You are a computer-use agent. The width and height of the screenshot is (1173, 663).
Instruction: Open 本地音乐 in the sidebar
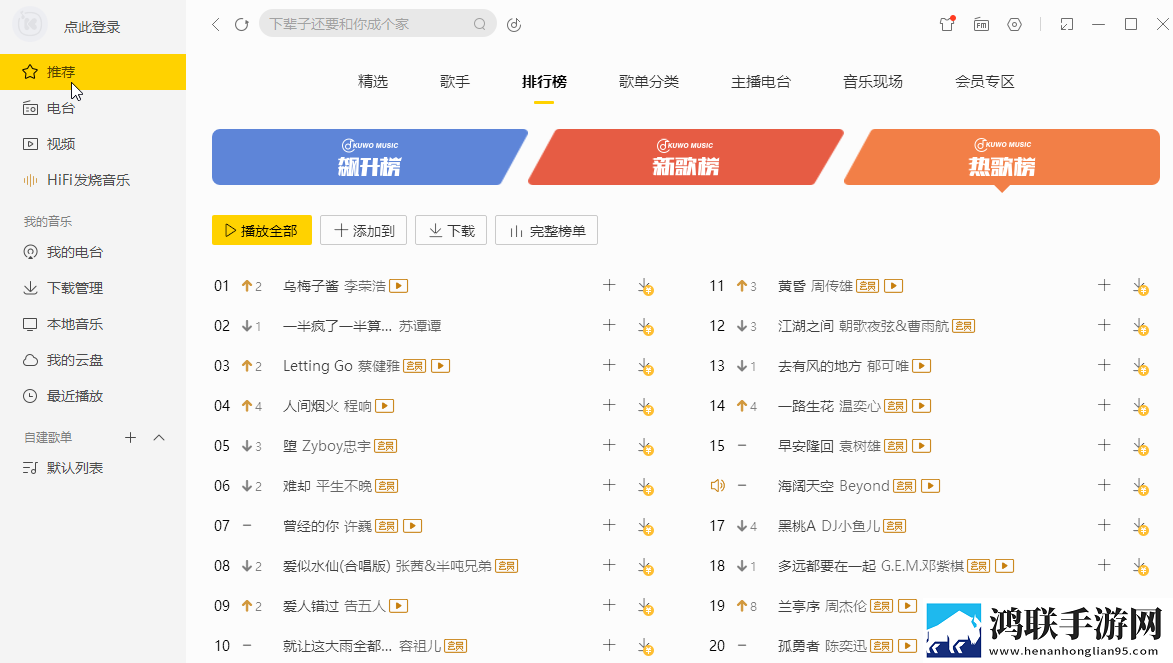(93, 324)
